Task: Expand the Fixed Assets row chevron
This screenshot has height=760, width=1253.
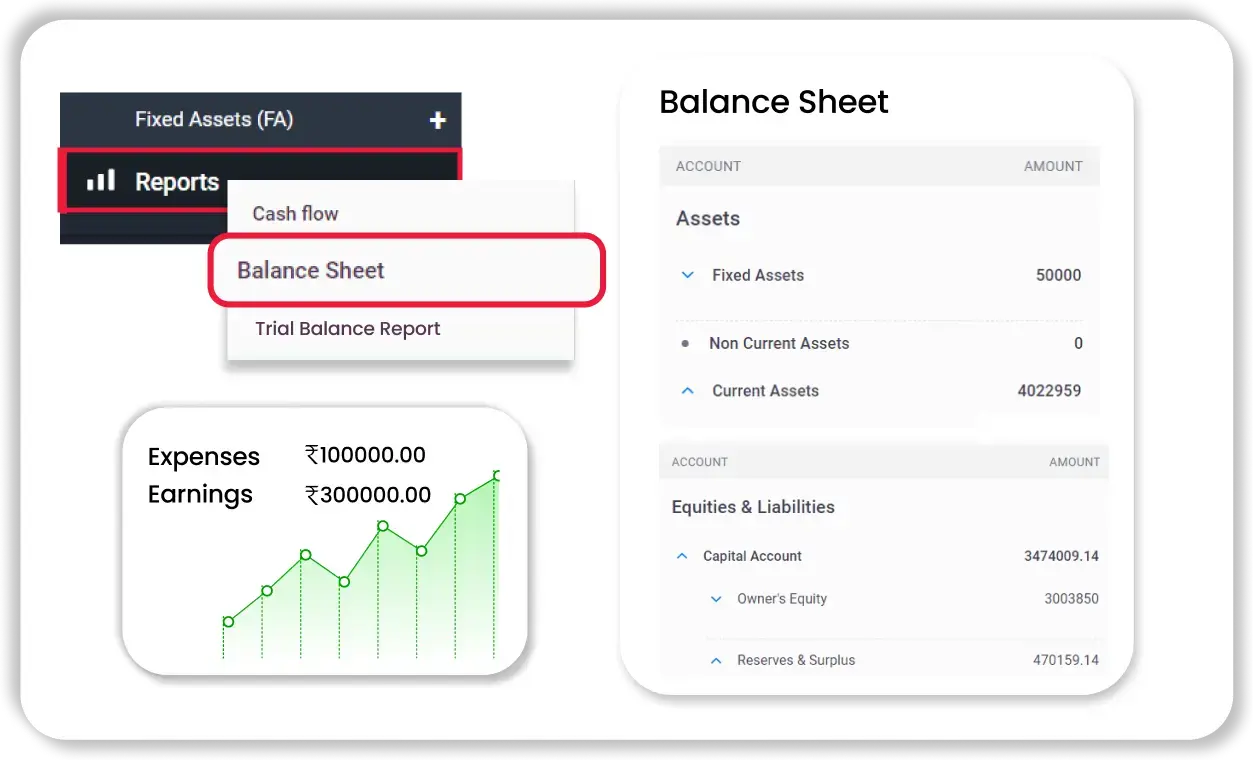Action: pos(687,275)
